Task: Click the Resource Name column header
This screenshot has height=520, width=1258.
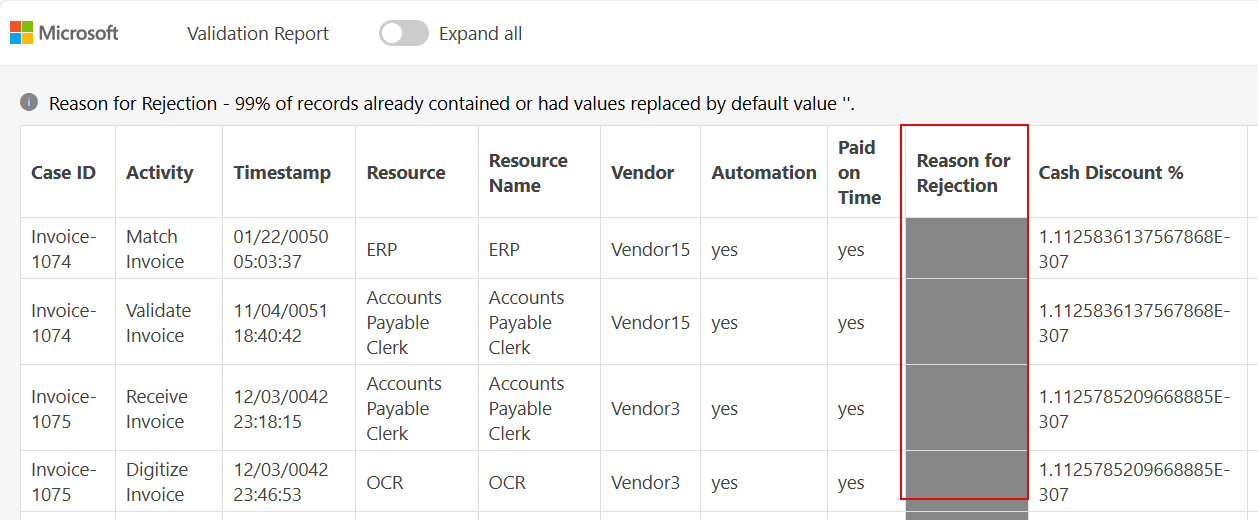Action: click(x=528, y=173)
